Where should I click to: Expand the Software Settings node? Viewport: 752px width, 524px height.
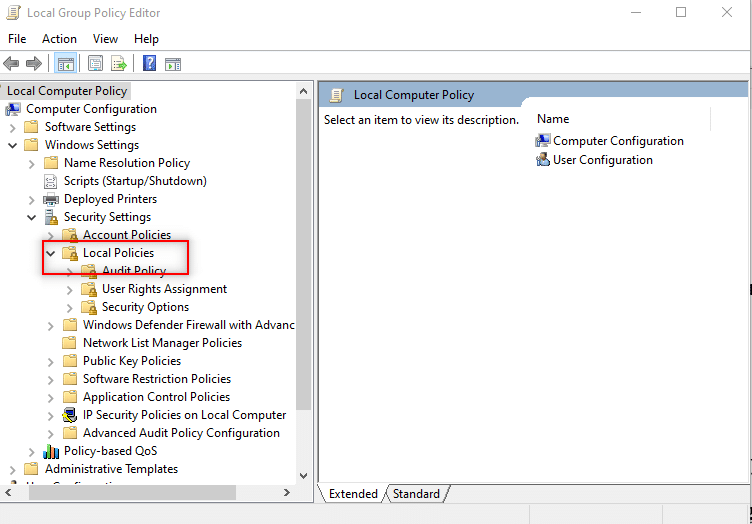pyautogui.click(x=12, y=128)
